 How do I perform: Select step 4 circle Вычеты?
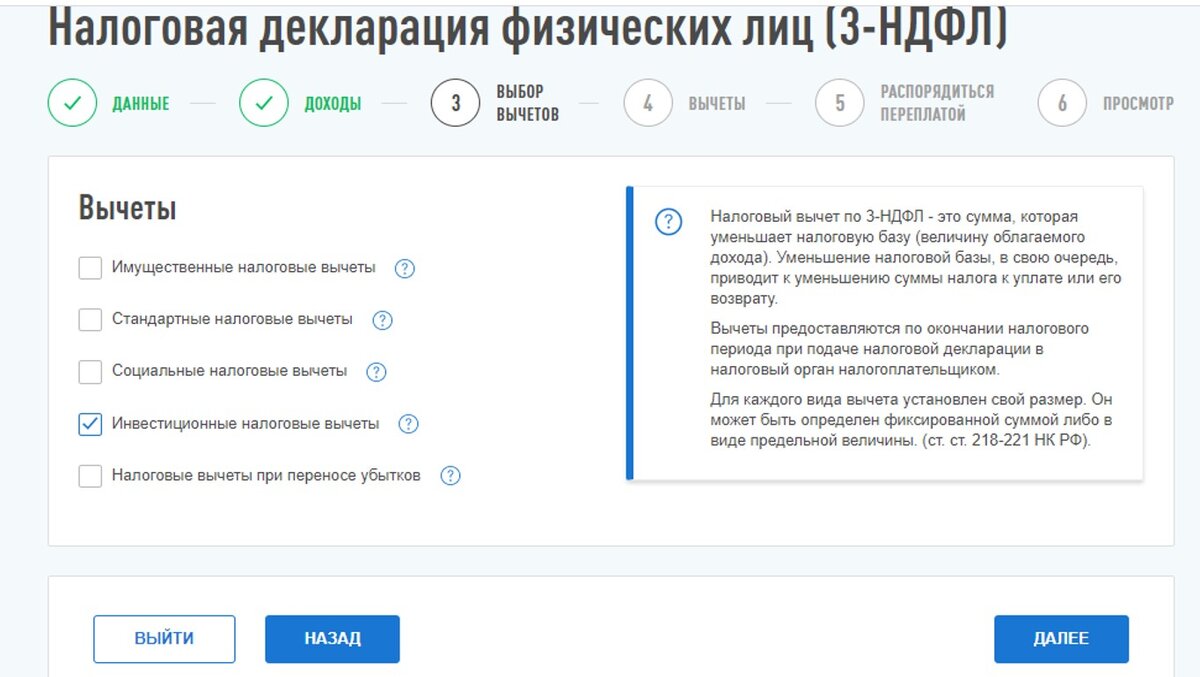click(x=648, y=103)
